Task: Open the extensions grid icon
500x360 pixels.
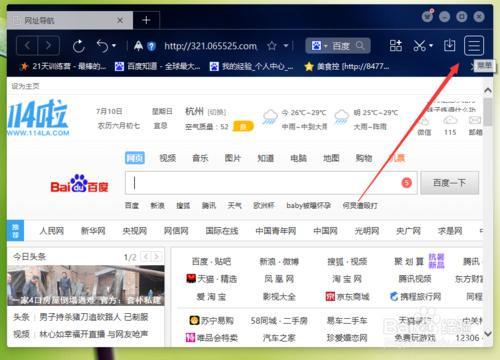Action: coord(396,45)
